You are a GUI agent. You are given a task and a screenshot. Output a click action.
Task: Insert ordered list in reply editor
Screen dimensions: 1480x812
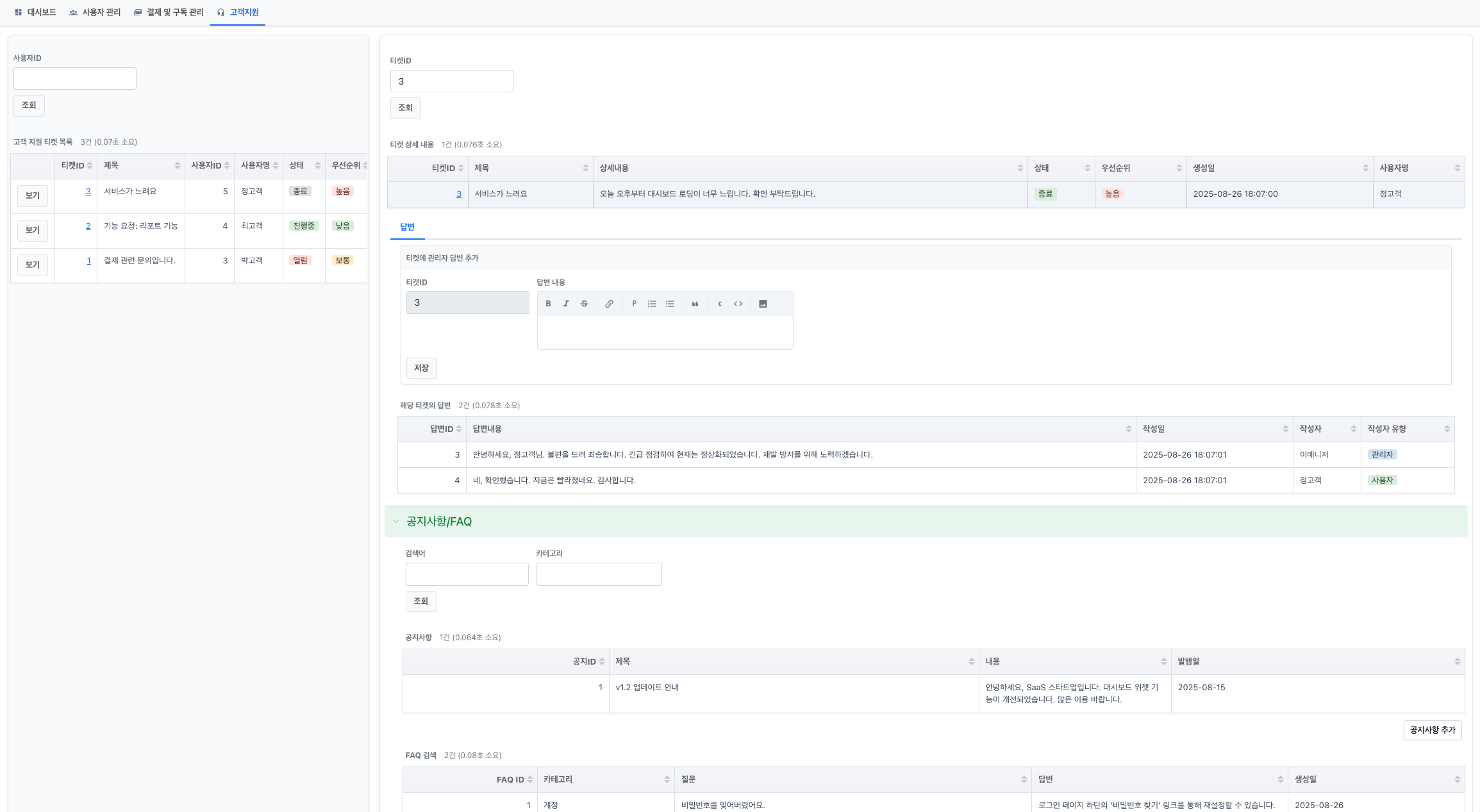coord(652,304)
